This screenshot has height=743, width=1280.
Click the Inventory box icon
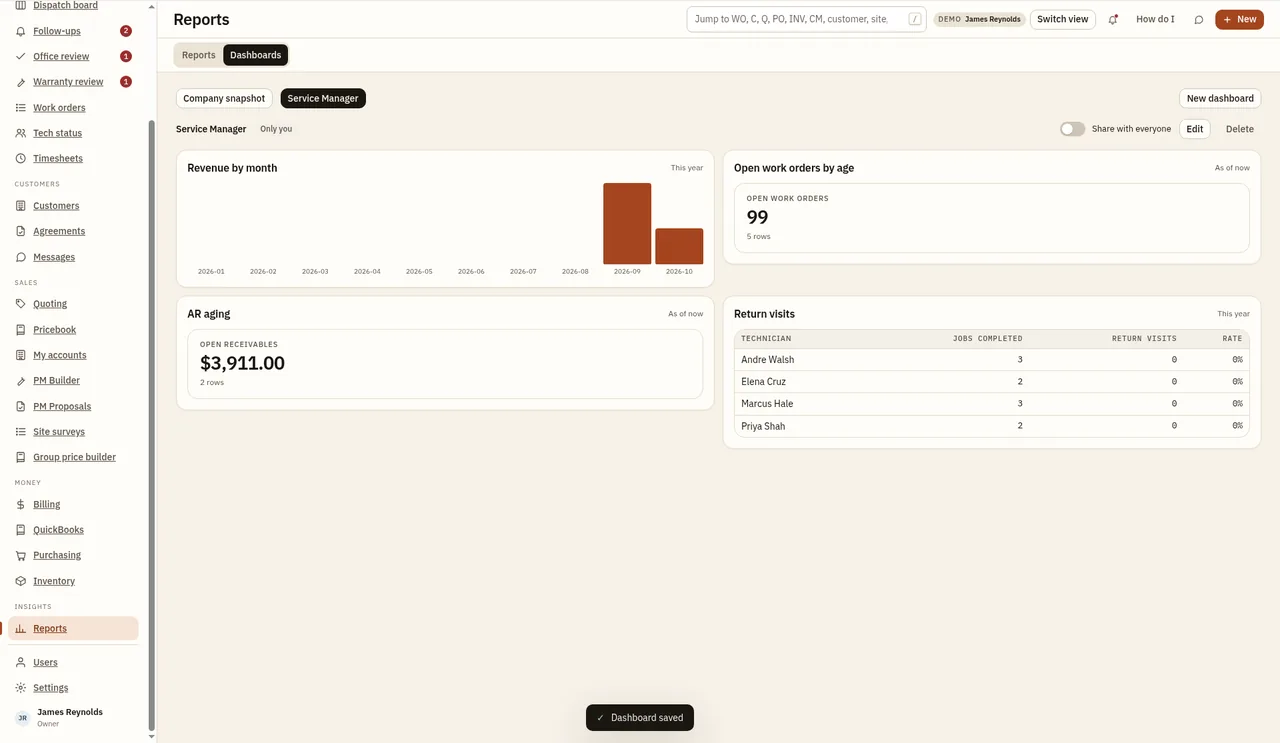[21, 581]
